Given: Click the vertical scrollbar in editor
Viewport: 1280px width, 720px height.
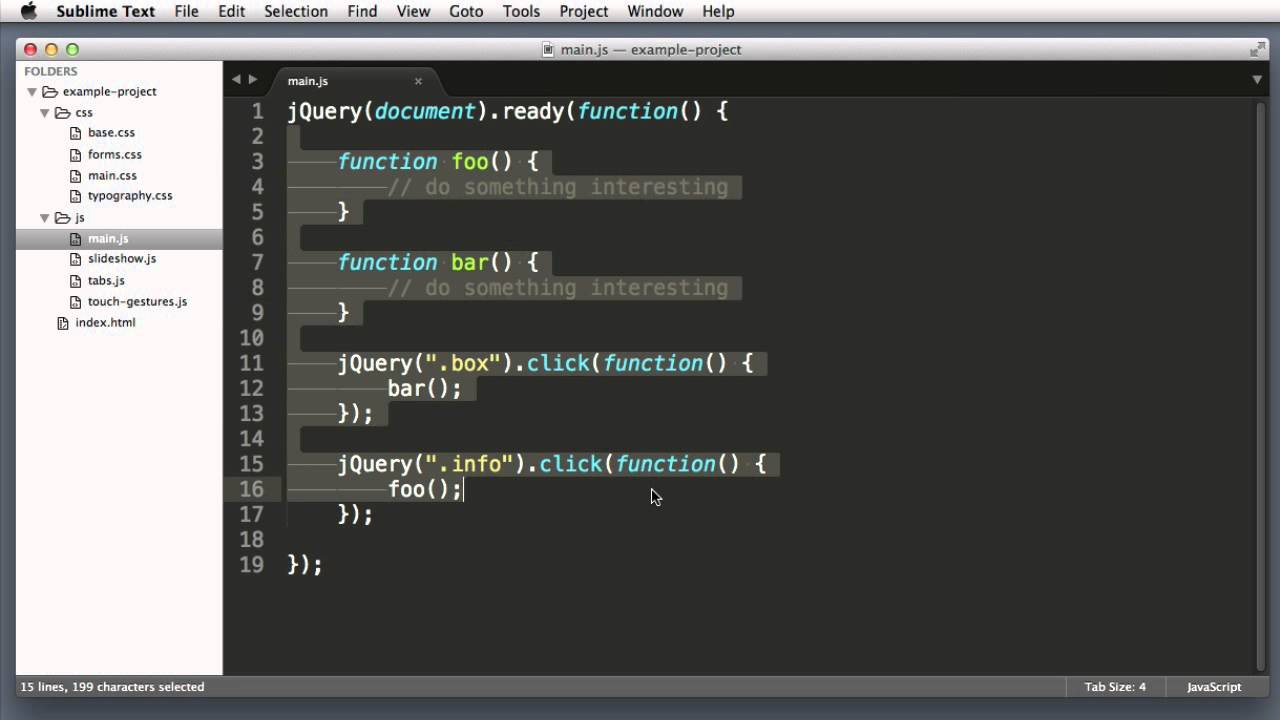Looking at the screenshot, I should [x=1259, y=385].
